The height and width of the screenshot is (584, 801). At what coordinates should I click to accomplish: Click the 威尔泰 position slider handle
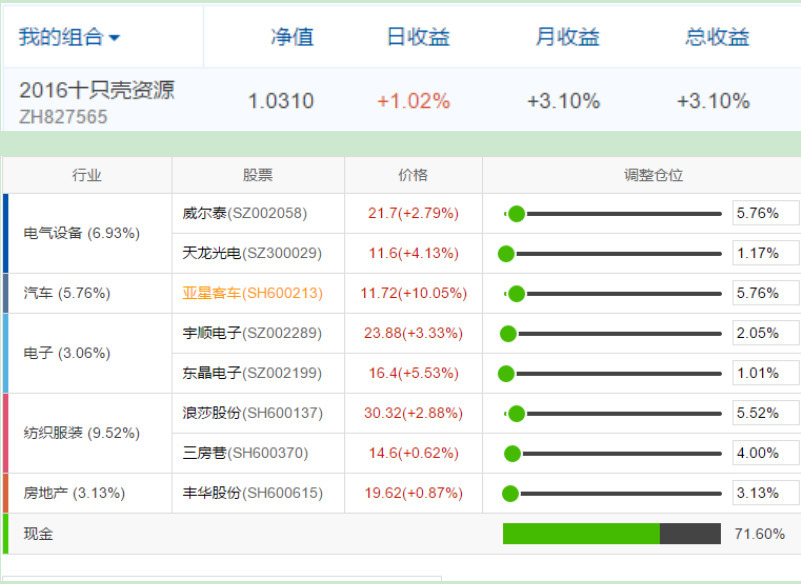pos(516,214)
